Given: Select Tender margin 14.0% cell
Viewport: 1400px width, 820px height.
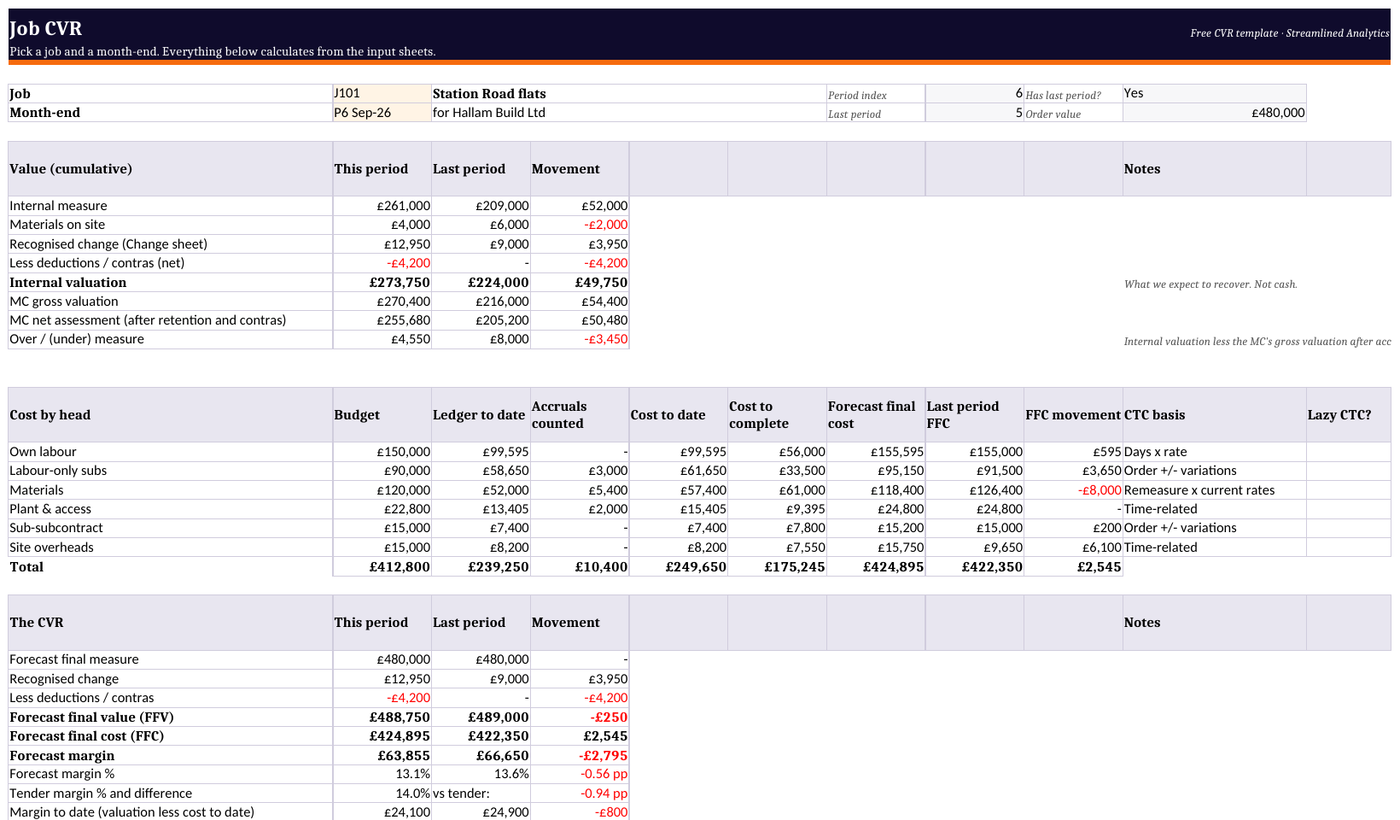Looking at the screenshot, I should point(381,793).
